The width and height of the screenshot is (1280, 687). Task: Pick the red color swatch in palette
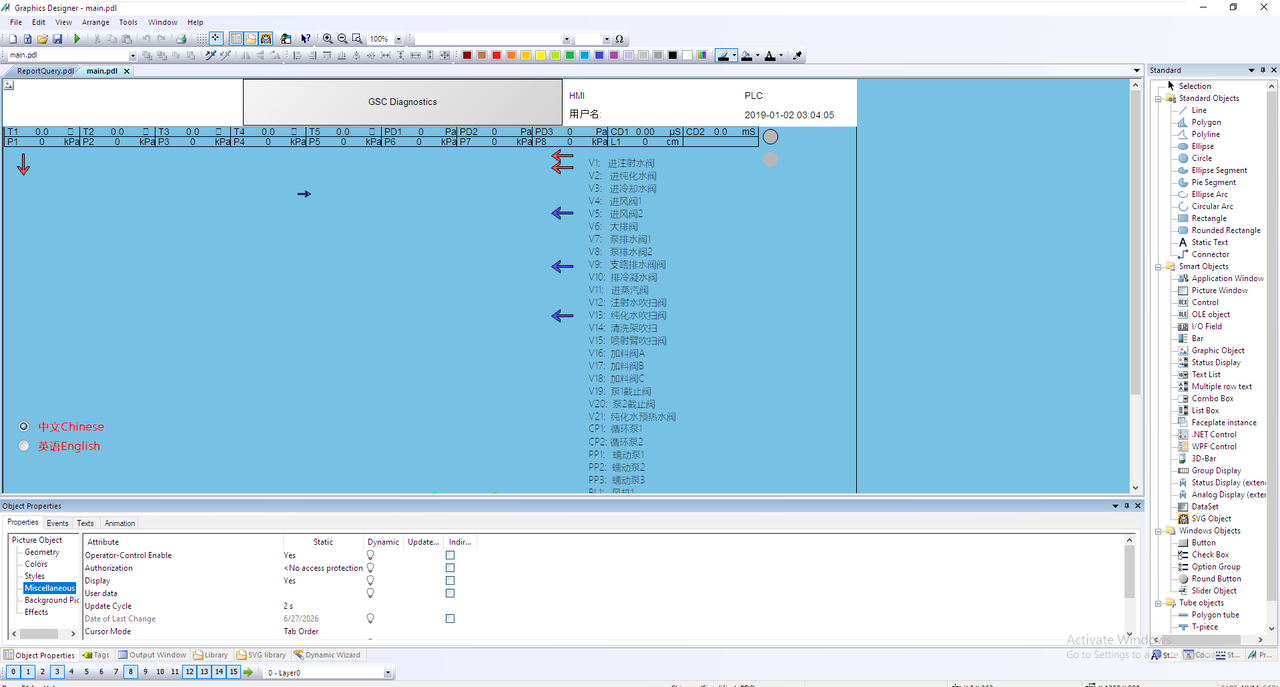[x=498, y=55]
